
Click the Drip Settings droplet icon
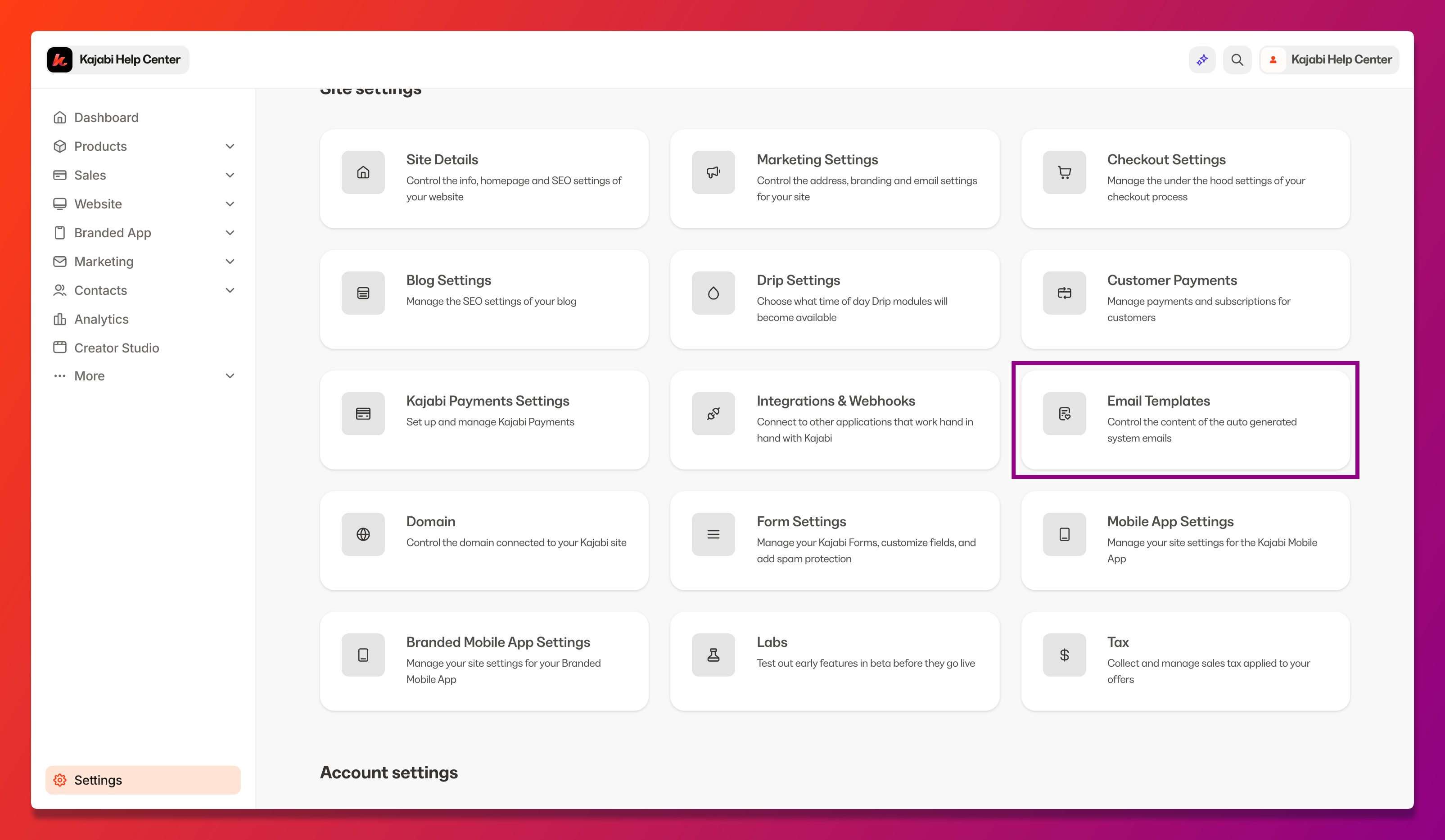click(713, 293)
